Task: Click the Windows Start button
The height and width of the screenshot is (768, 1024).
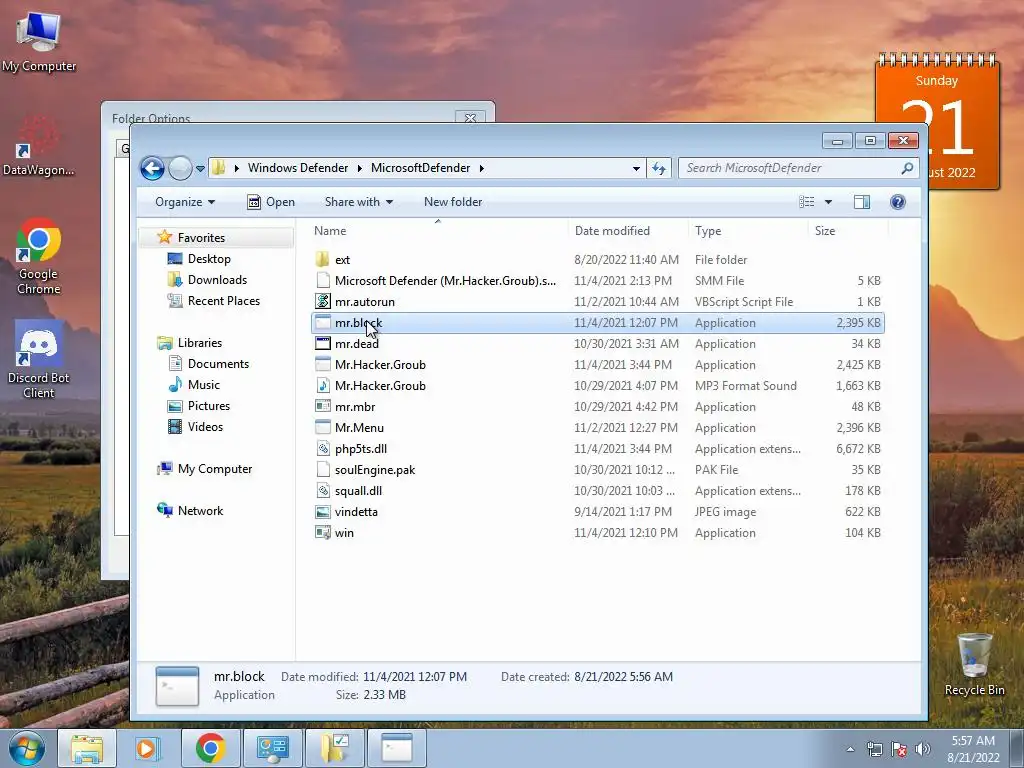Action: click(x=27, y=748)
